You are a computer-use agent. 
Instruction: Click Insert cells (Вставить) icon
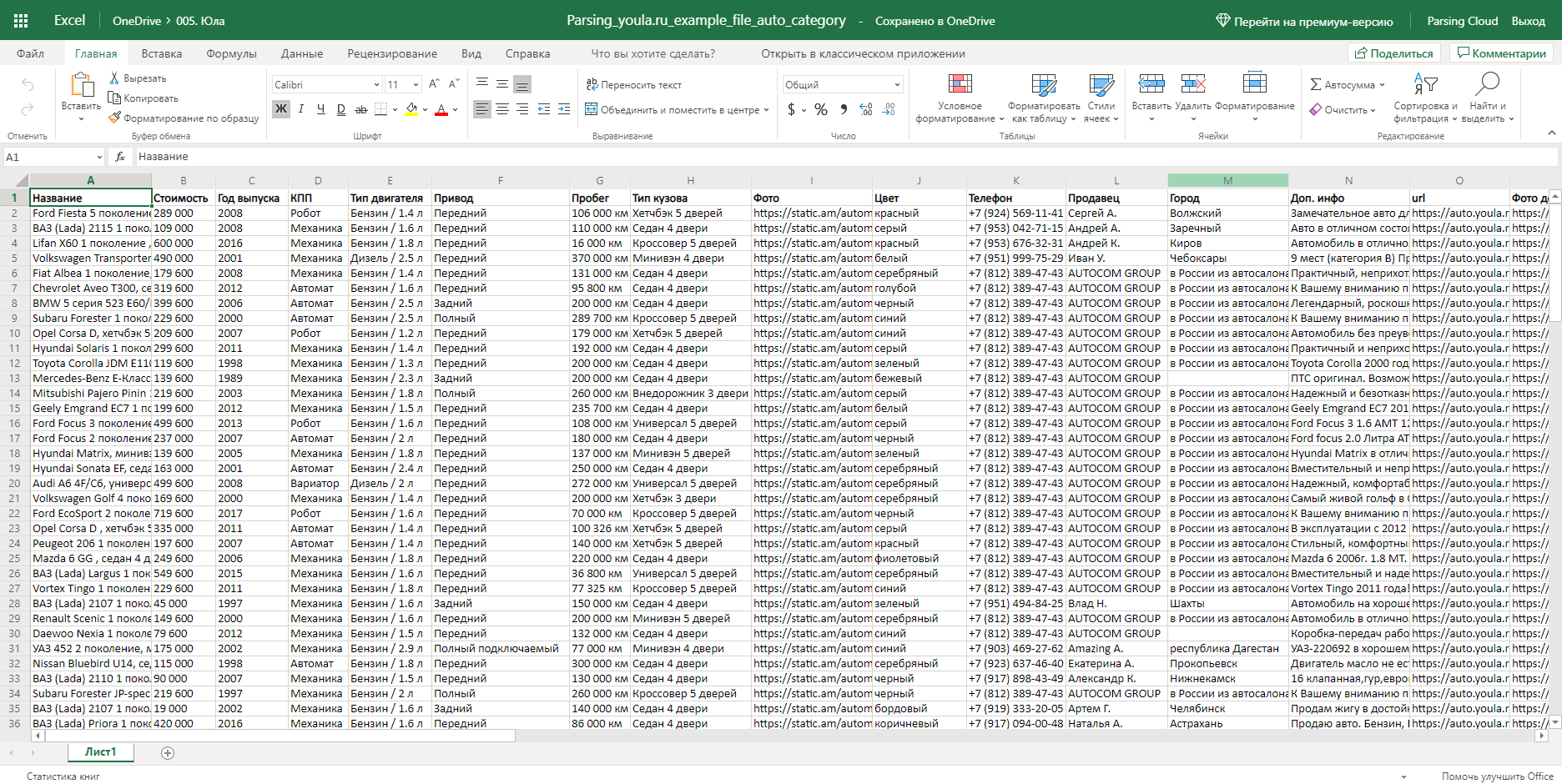[x=1151, y=83]
